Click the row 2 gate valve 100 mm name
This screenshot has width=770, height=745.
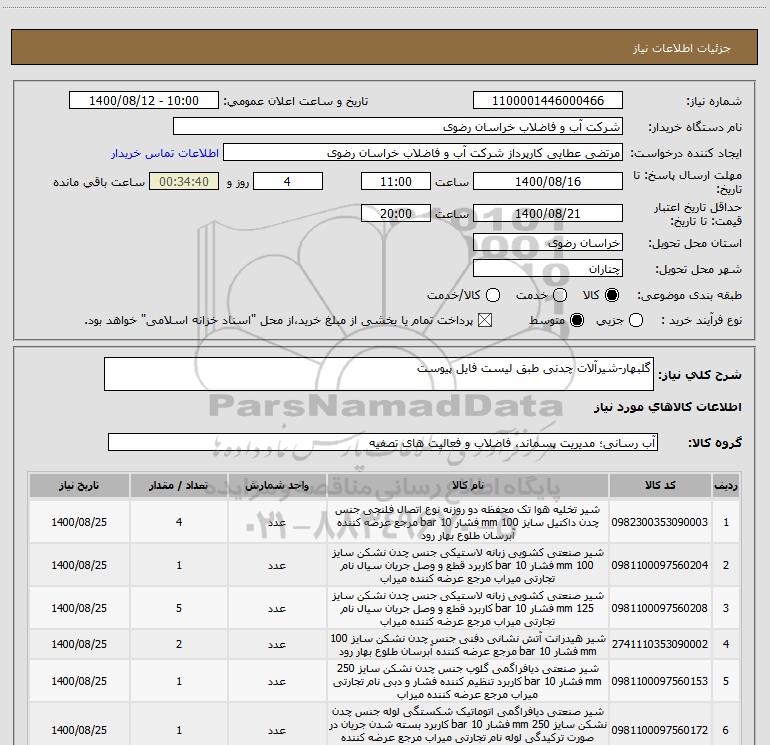tap(468, 565)
